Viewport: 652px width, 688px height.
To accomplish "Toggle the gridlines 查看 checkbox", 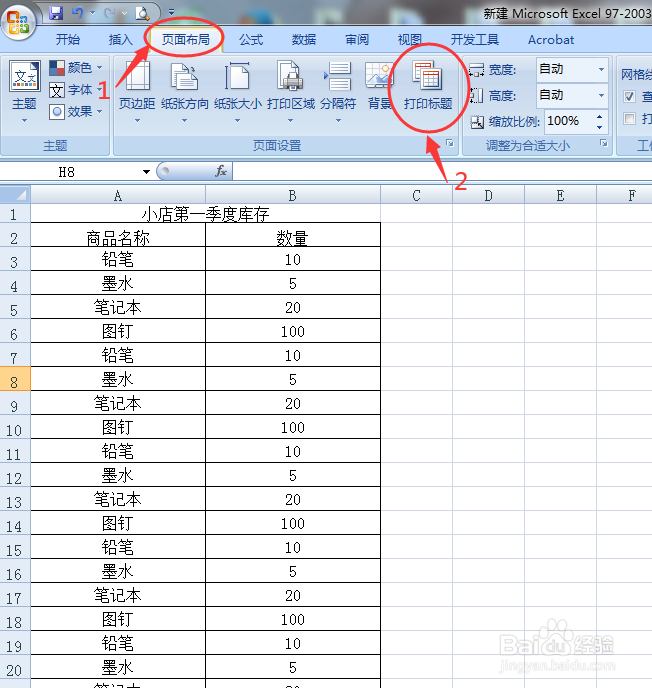I will [629, 97].
